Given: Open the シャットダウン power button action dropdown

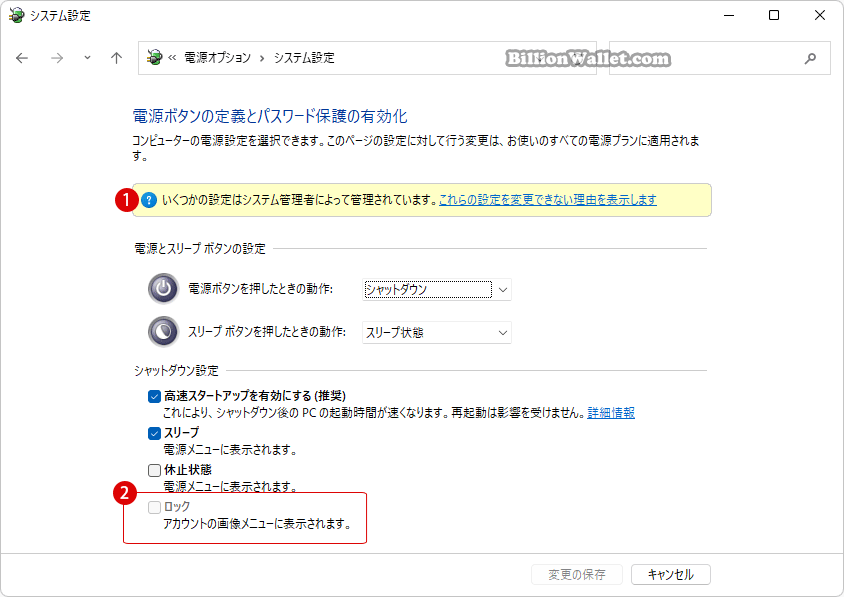Looking at the screenshot, I should click(437, 290).
